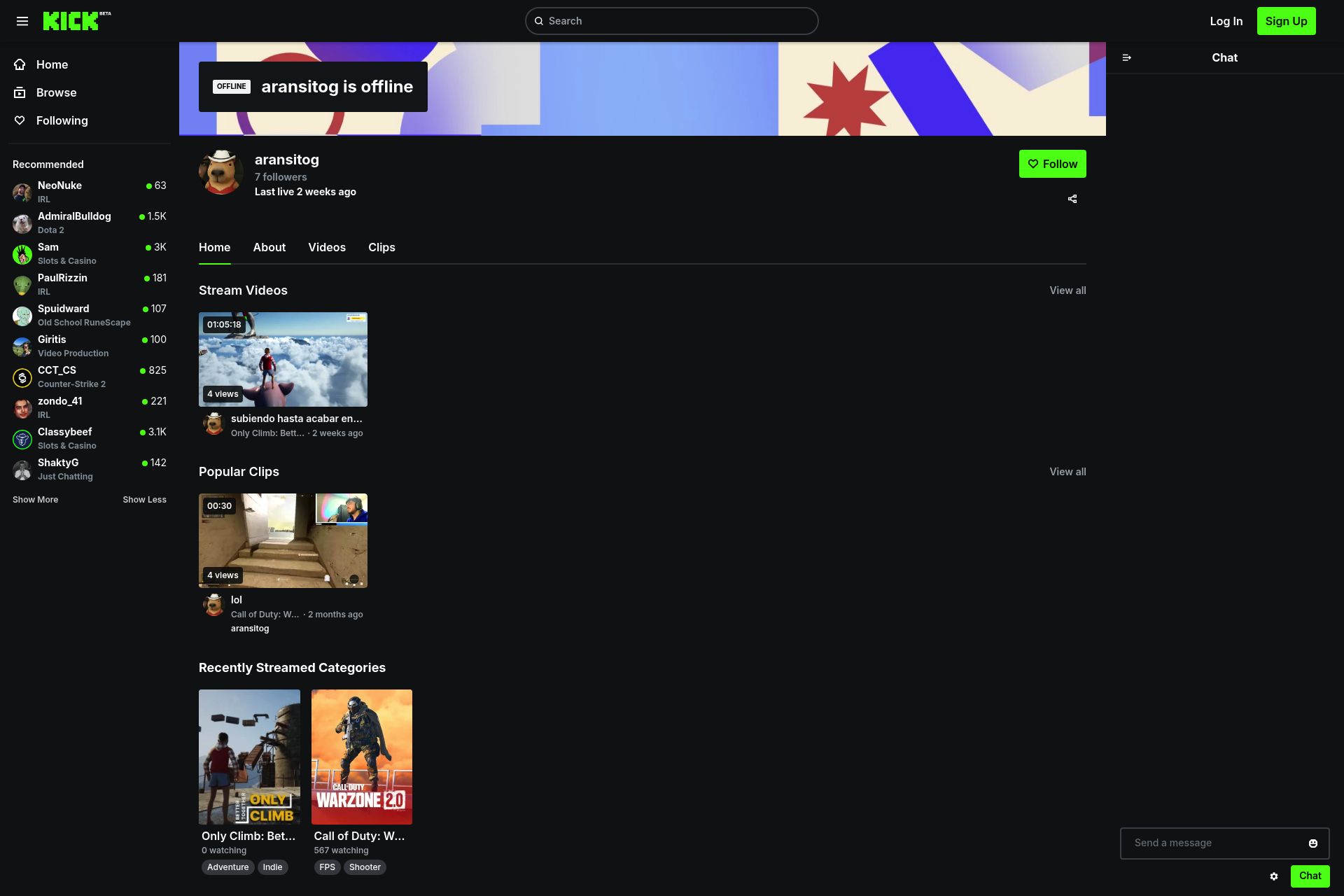1344x896 pixels.
Task: Collapse recommended list with Show Less
Action: coord(144,500)
